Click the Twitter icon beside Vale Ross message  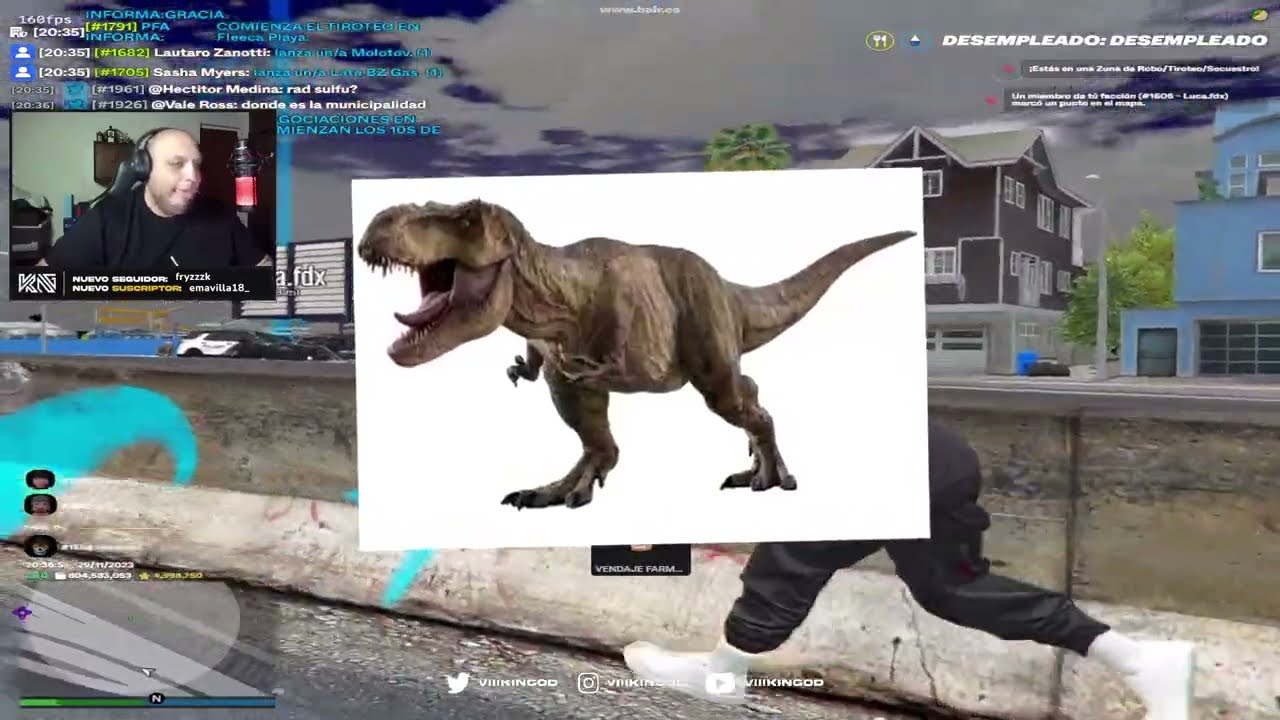coord(74,105)
